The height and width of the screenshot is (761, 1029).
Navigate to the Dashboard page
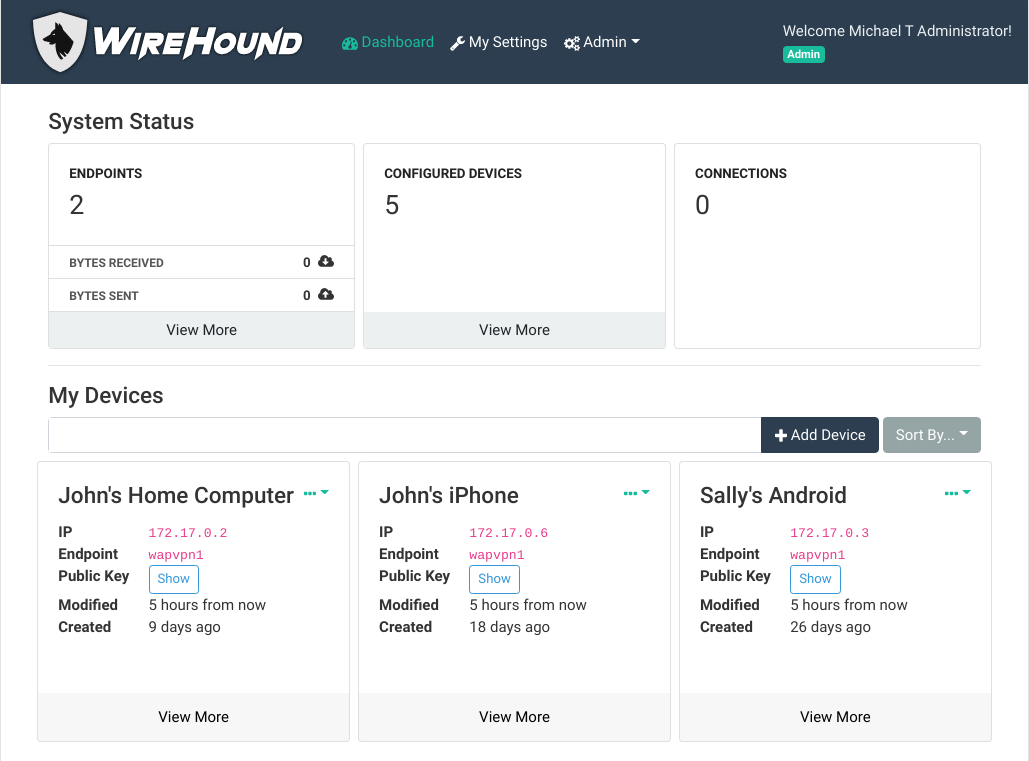[396, 42]
